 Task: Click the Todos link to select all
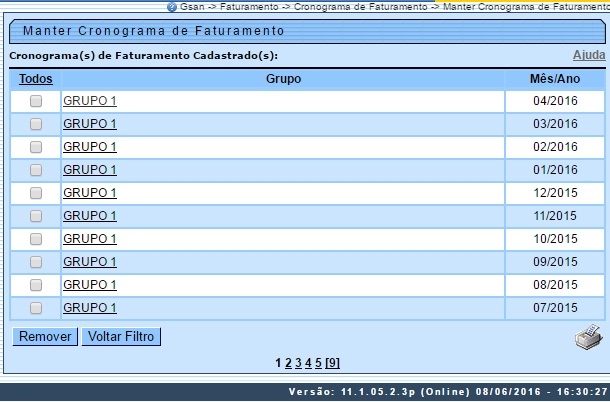pyautogui.click(x=36, y=79)
